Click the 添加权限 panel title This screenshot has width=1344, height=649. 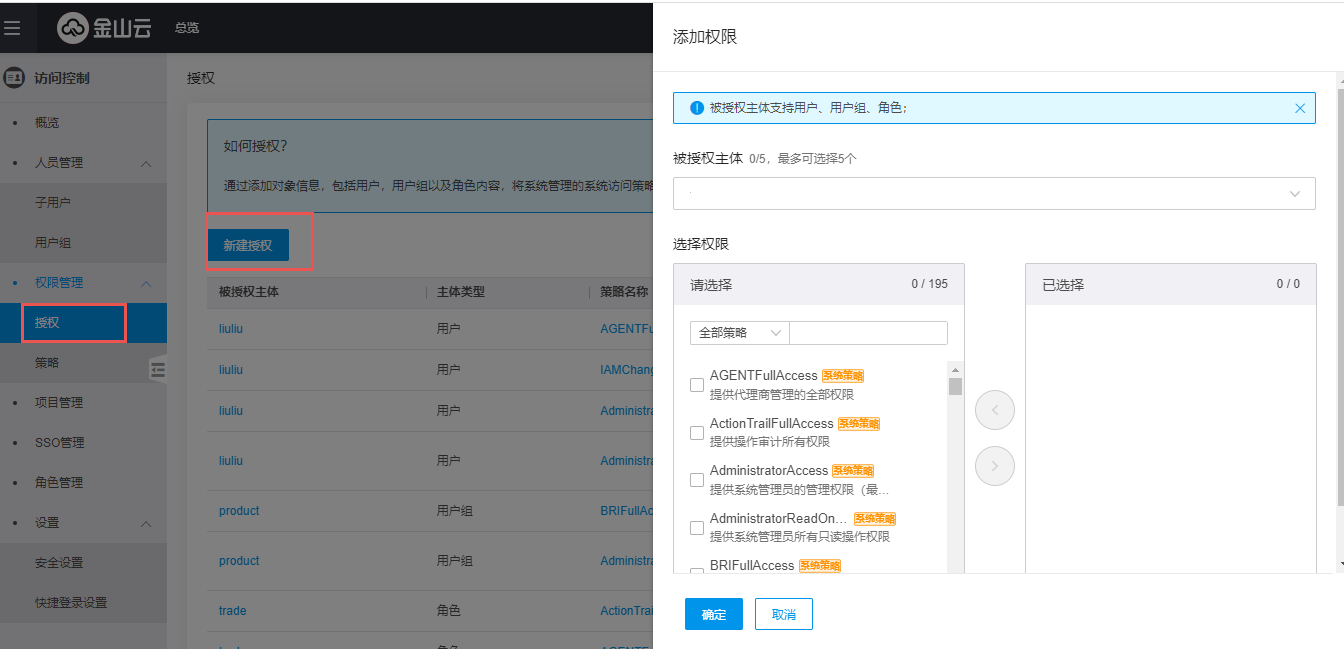coord(705,37)
